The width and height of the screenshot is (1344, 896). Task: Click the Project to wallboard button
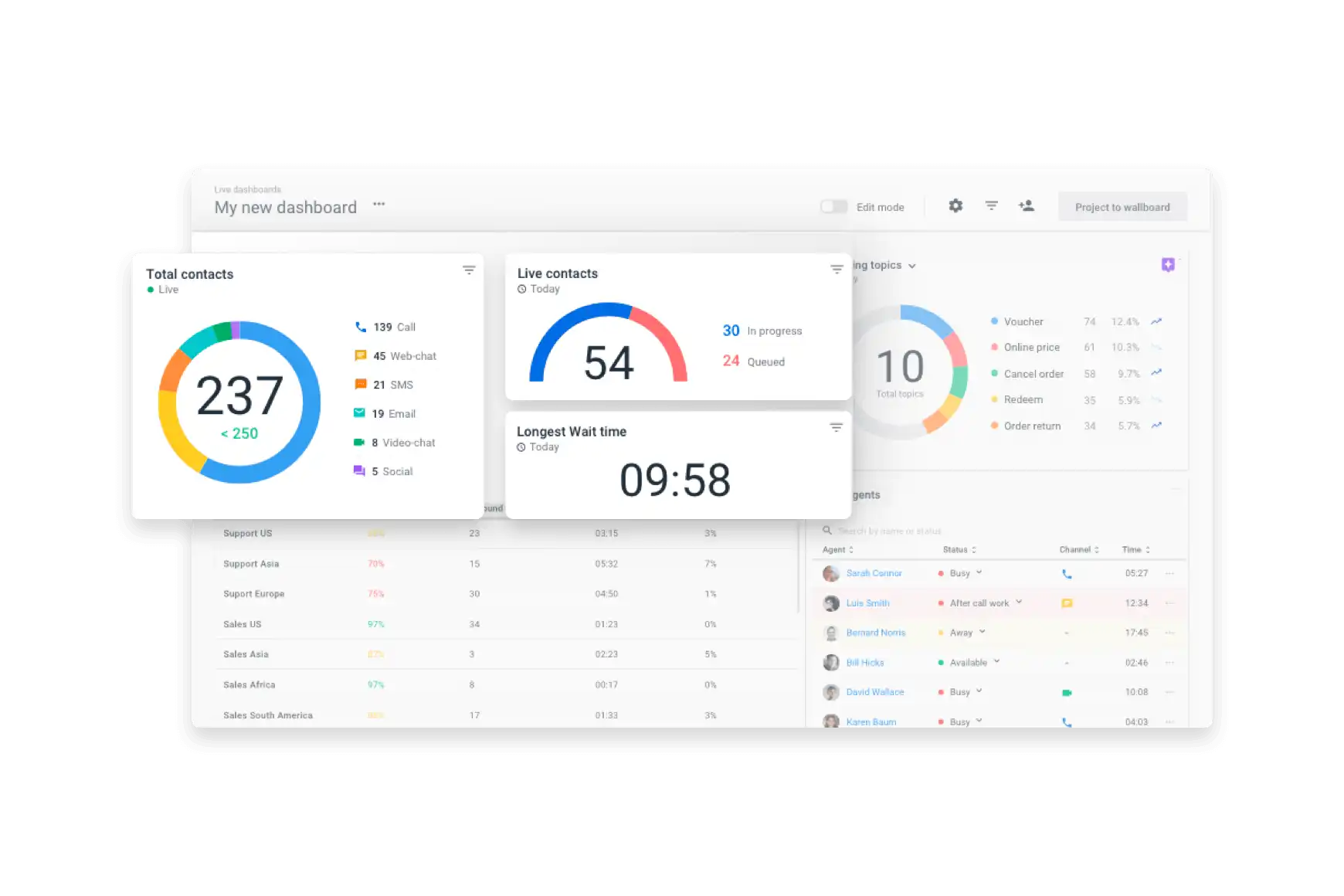tap(1122, 207)
